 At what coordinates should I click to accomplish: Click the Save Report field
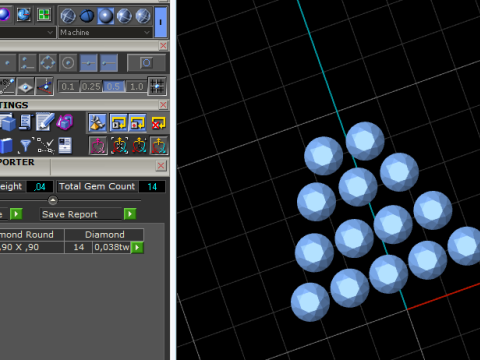coord(82,214)
